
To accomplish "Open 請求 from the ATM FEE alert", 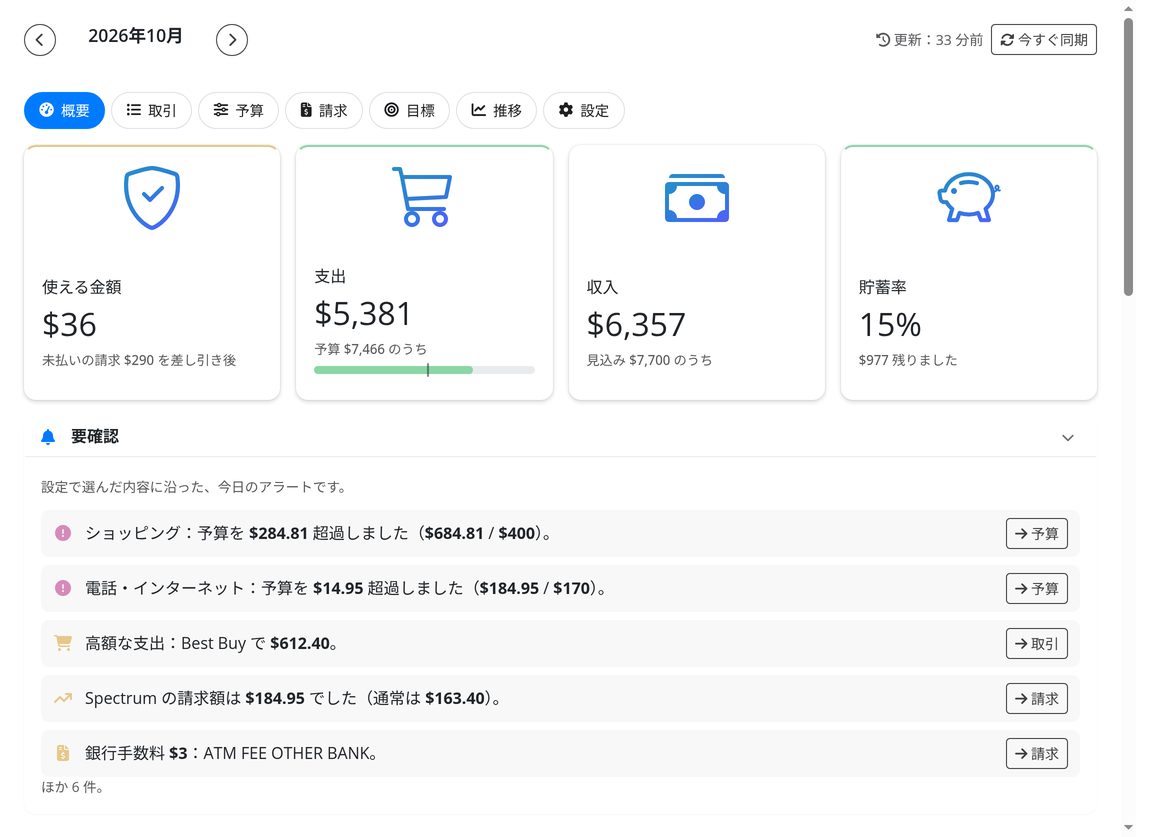I will [1036, 753].
